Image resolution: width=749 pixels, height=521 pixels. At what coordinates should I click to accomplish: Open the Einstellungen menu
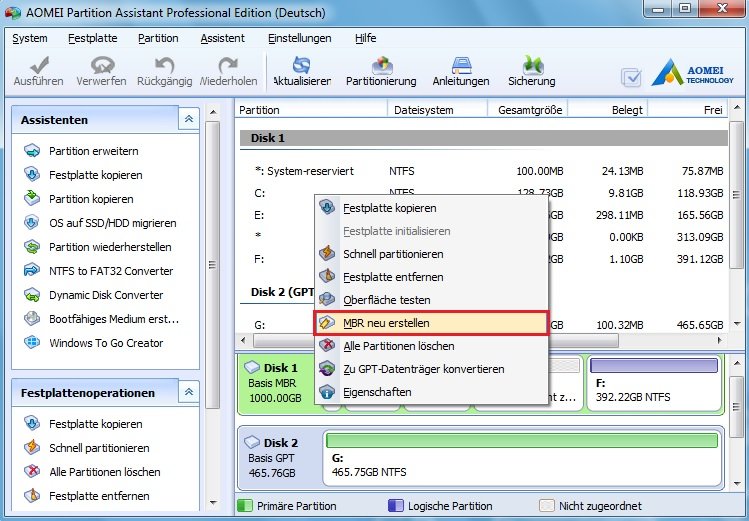pos(300,38)
